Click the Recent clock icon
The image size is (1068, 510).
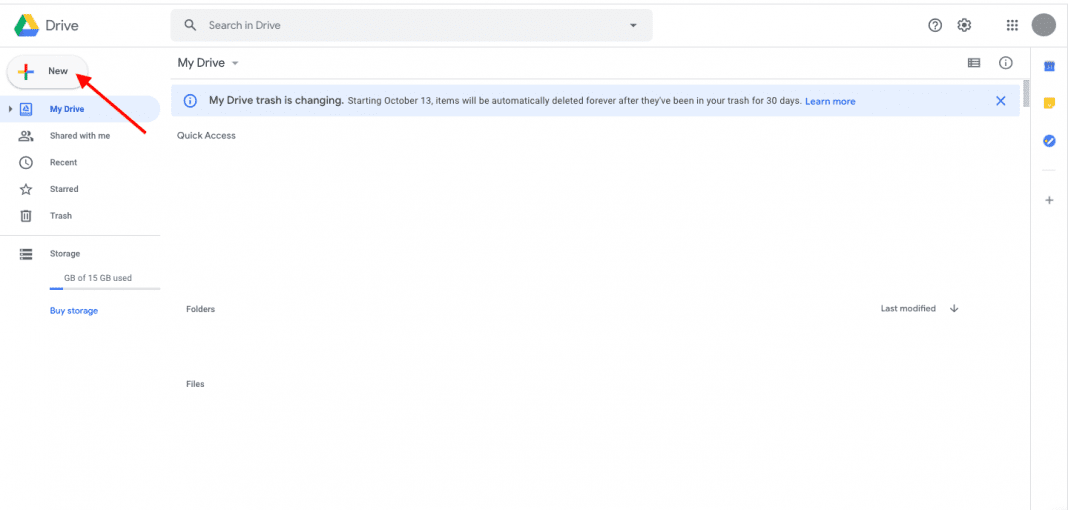coord(26,162)
